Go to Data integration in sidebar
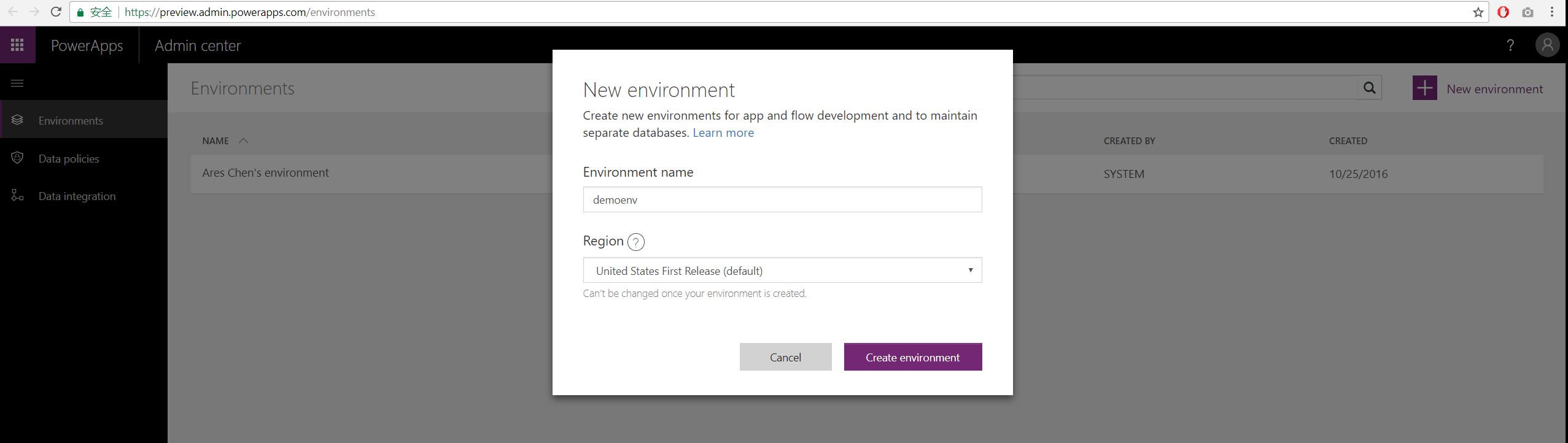The height and width of the screenshot is (443, 1568). (x=77, y=196)
